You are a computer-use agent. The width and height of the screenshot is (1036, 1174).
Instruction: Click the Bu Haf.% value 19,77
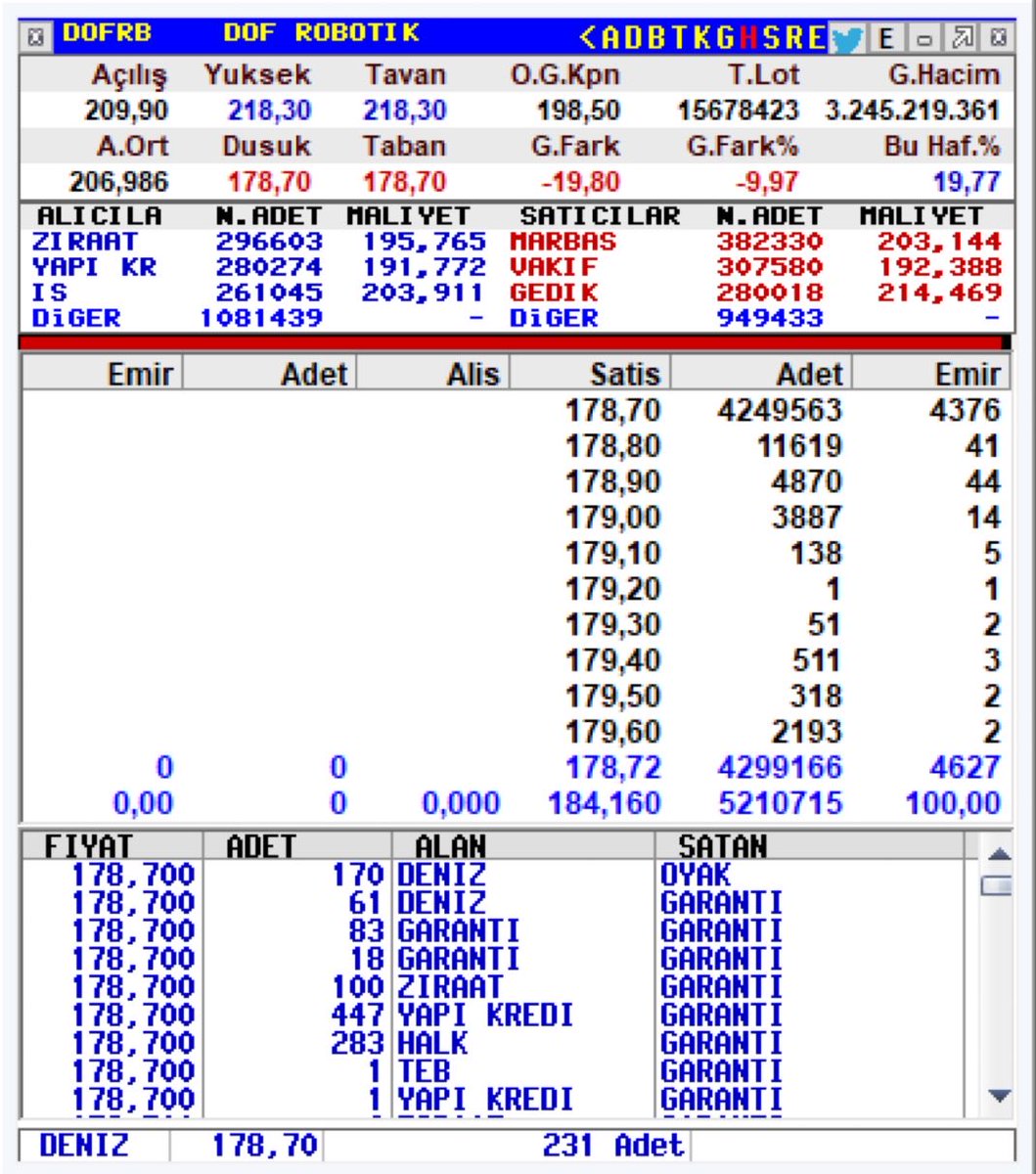click(x=968, y=182)
